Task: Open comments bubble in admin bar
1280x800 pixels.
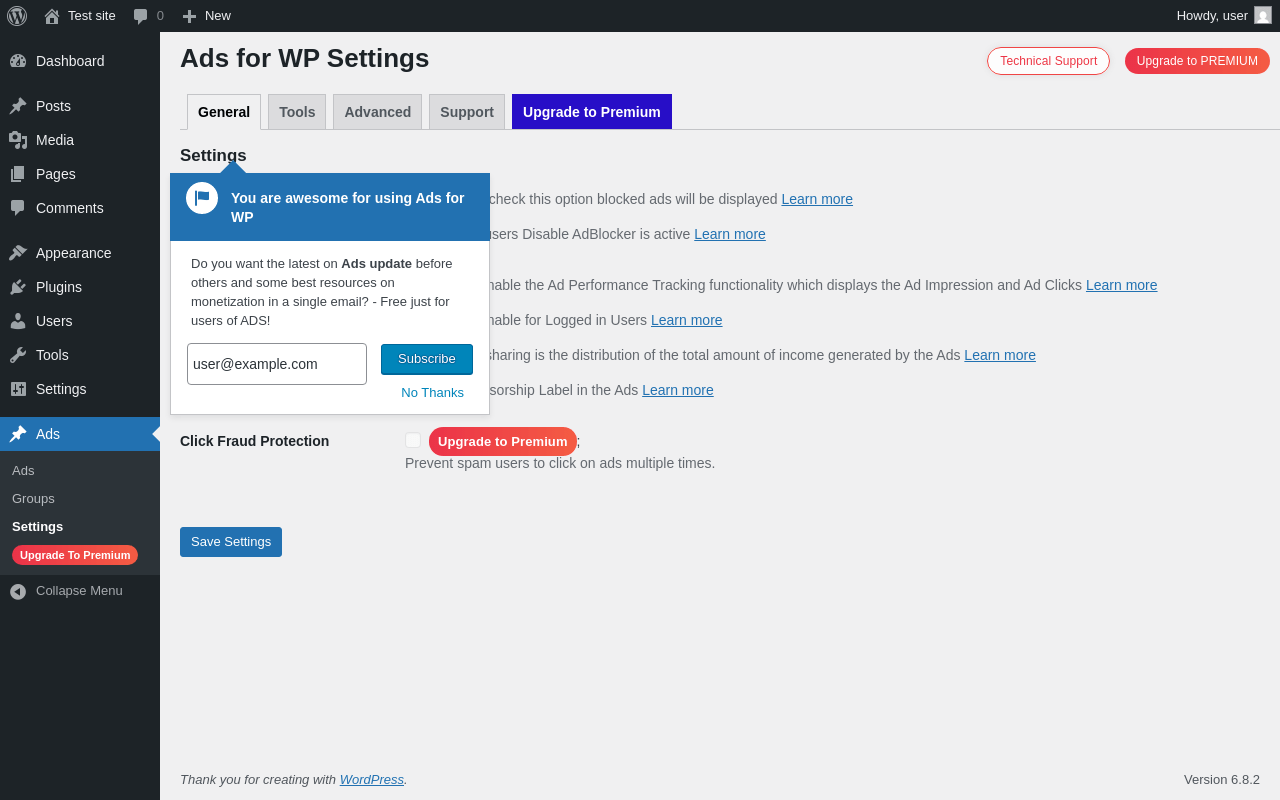Action: (140, 16)
